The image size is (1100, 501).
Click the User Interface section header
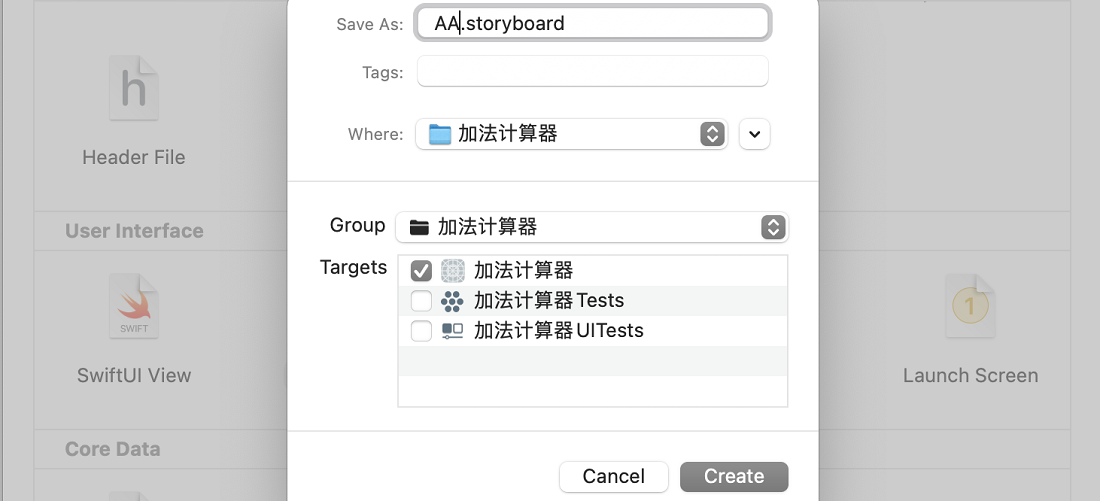(134, 231)
